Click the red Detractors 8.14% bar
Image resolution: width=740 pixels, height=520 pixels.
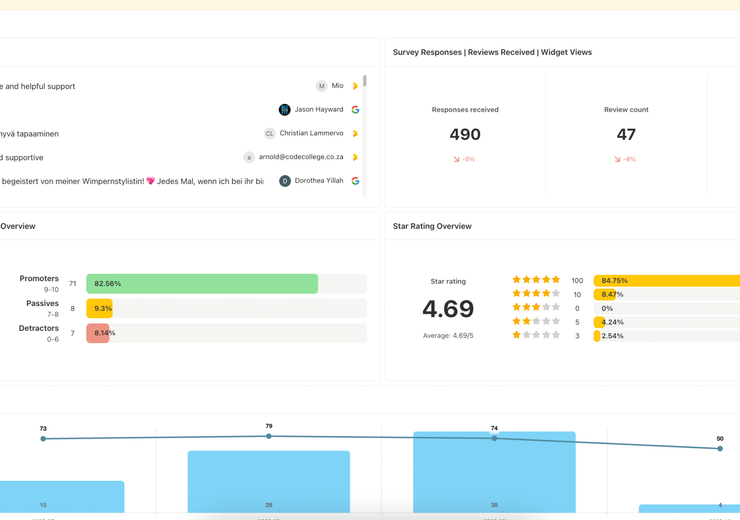point(98,333)
